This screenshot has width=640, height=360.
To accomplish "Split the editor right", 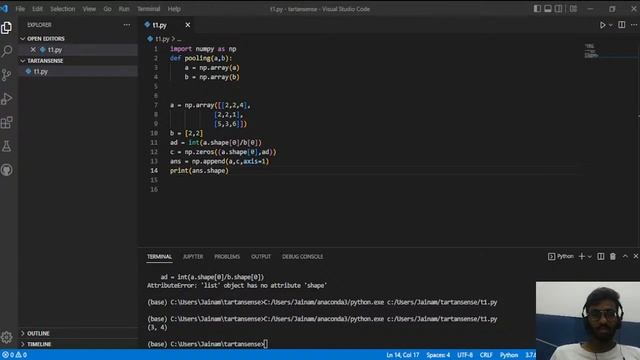I will tap(622, 25).
